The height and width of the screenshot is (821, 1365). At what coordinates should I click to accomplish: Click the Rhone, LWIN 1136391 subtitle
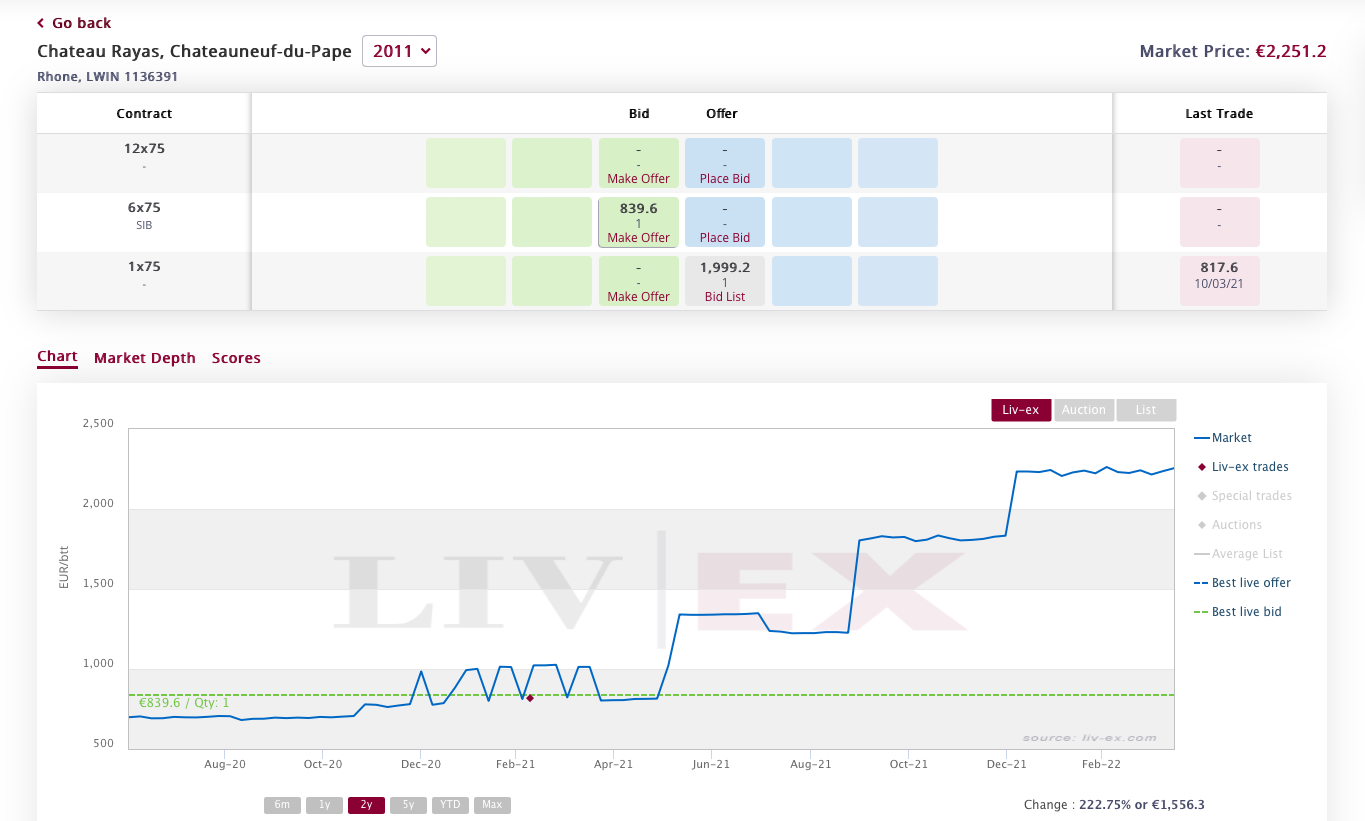(x=108, y=76)
